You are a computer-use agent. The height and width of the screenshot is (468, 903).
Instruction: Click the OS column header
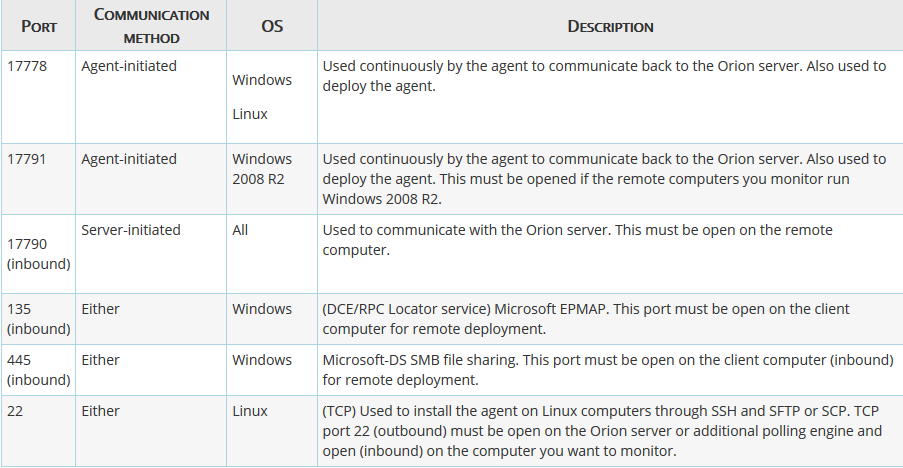(272, 26)
